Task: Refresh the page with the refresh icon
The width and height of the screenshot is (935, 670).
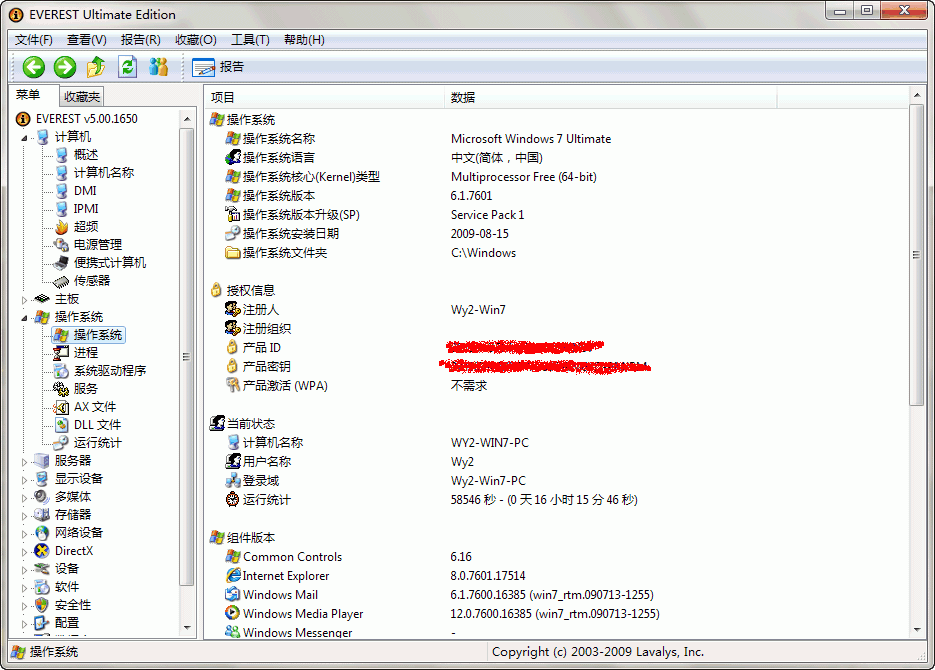Action: pyautogui.click(x=127, y=67)
